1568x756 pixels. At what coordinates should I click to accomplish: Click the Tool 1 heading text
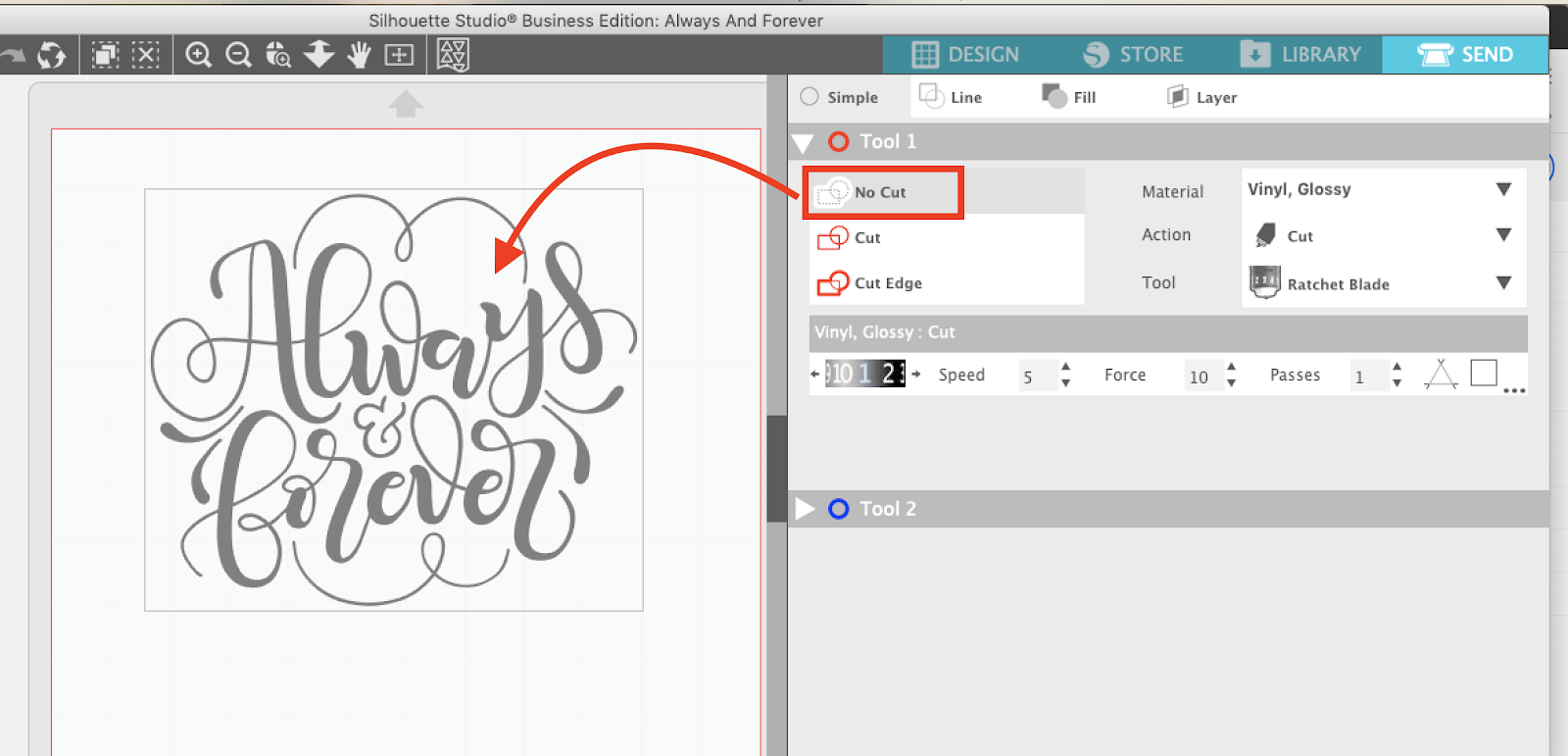(888, 141)
